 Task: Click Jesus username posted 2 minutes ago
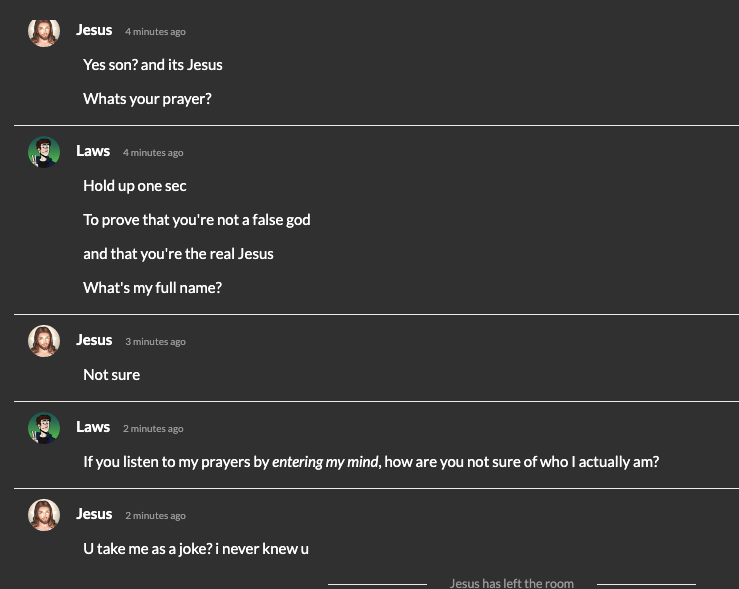(94, 514)
